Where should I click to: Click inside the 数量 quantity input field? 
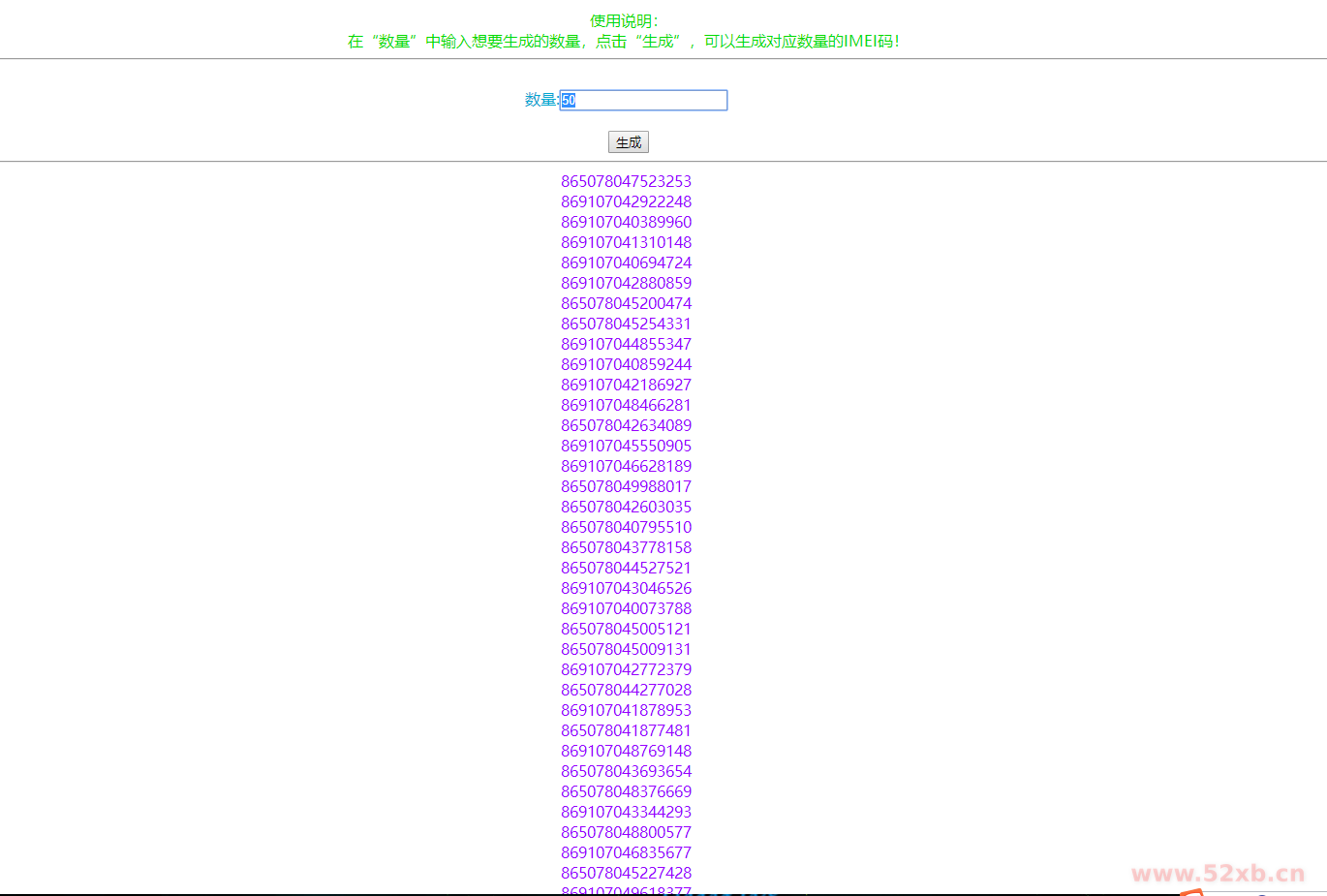[642, 100]
